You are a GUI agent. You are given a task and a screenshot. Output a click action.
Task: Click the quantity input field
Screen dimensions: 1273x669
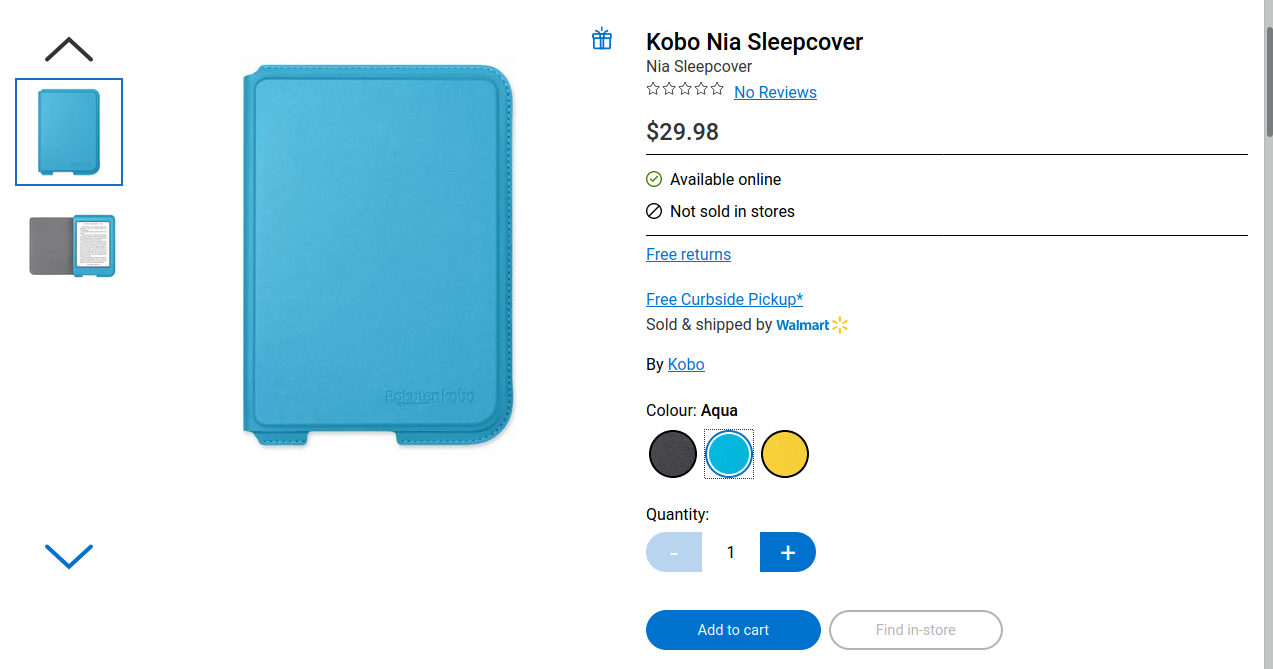[731, 552]
